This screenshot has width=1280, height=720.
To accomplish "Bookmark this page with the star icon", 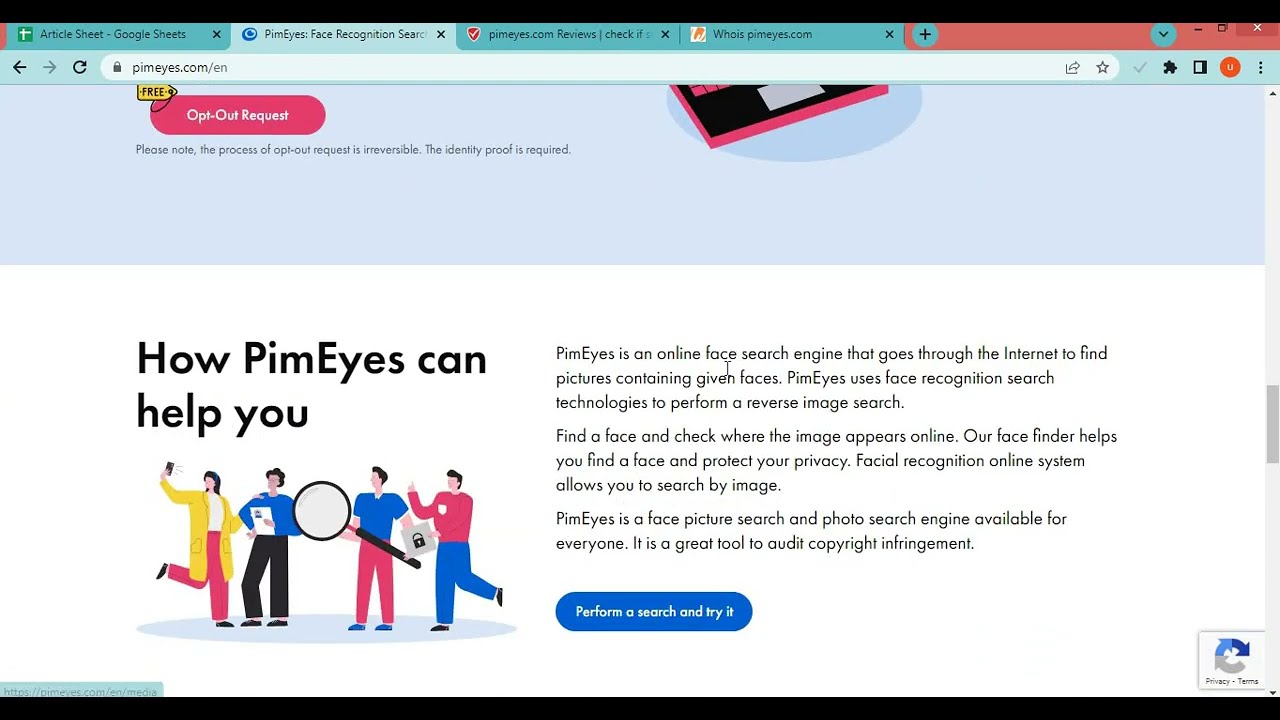I will pos(1102,67).
